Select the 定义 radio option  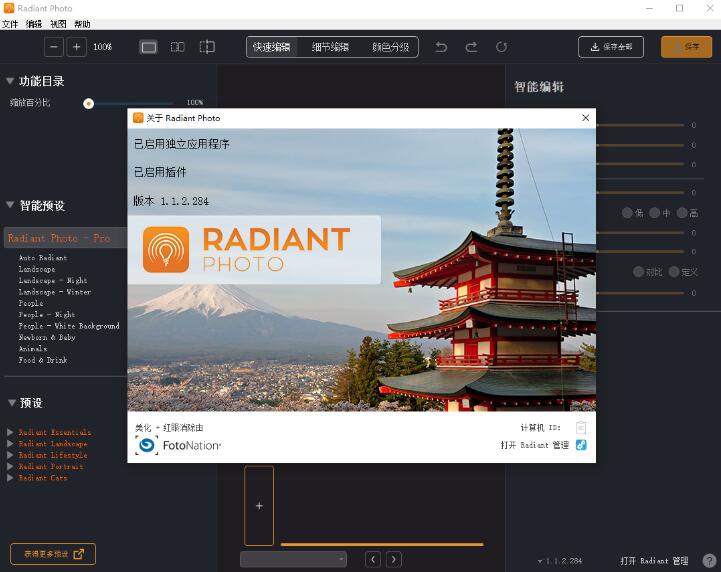point(674,272)
